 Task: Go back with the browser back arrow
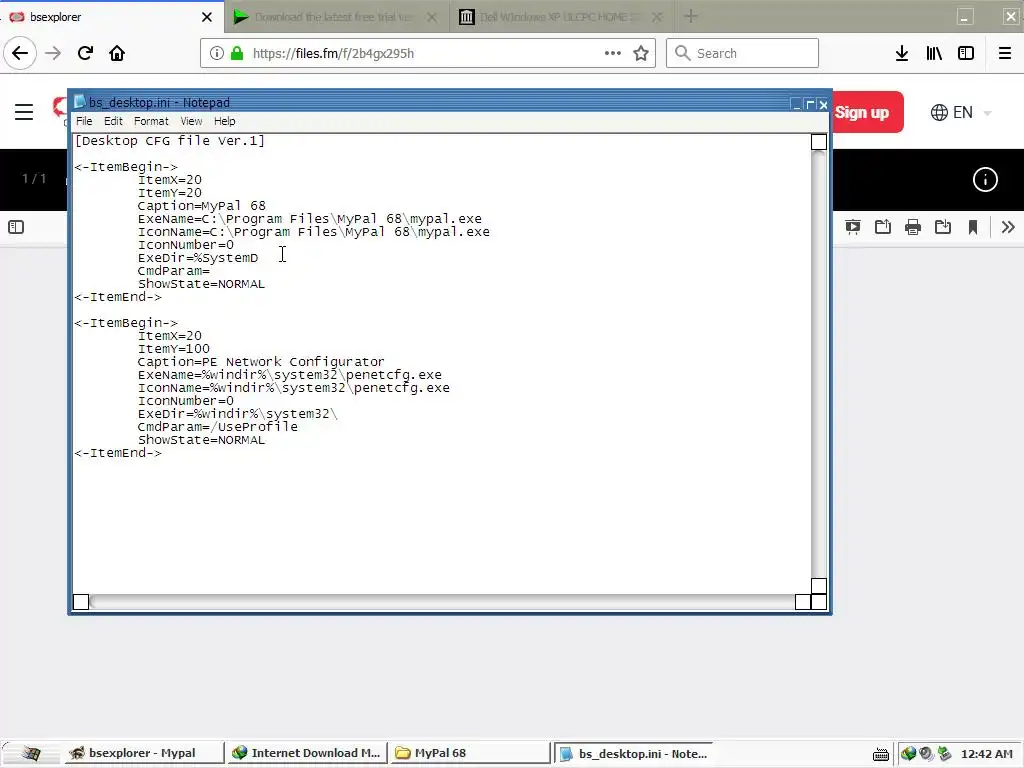coord(20,53)
